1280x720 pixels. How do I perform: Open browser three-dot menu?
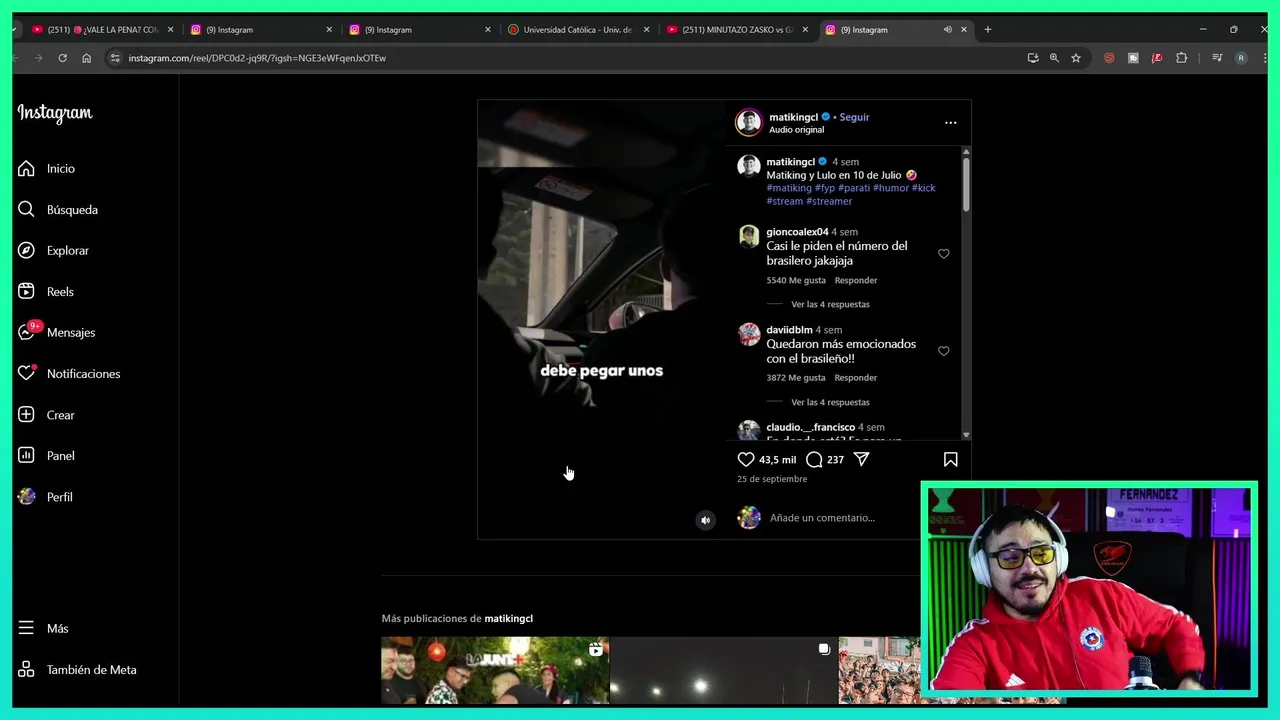(1263, 58)
